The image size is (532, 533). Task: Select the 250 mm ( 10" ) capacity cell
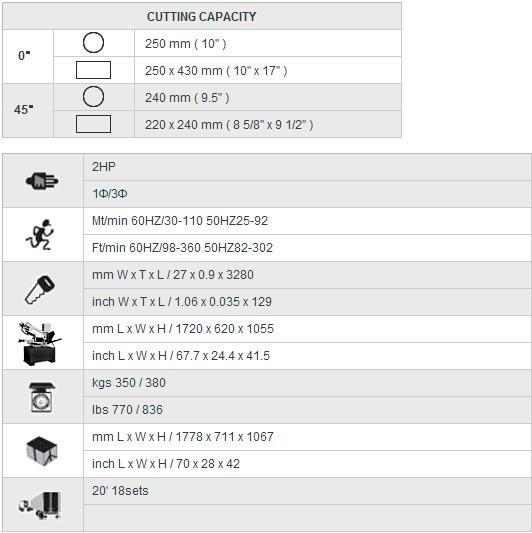tap(268, 43)
